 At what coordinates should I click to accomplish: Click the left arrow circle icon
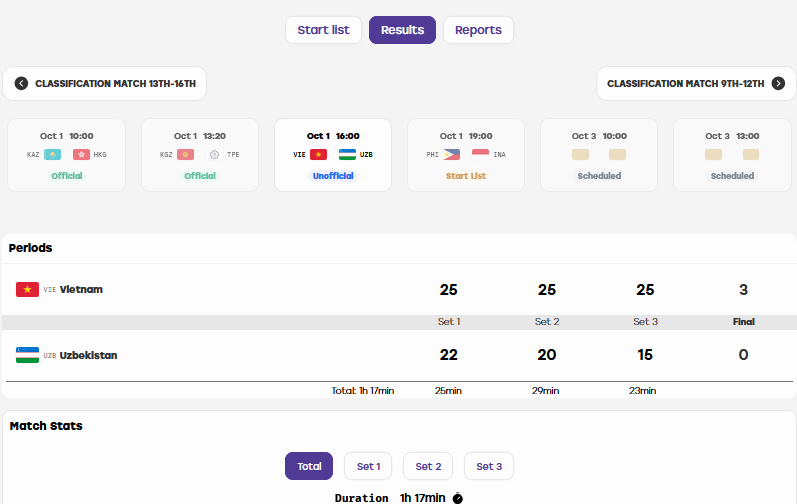(21, 83)
